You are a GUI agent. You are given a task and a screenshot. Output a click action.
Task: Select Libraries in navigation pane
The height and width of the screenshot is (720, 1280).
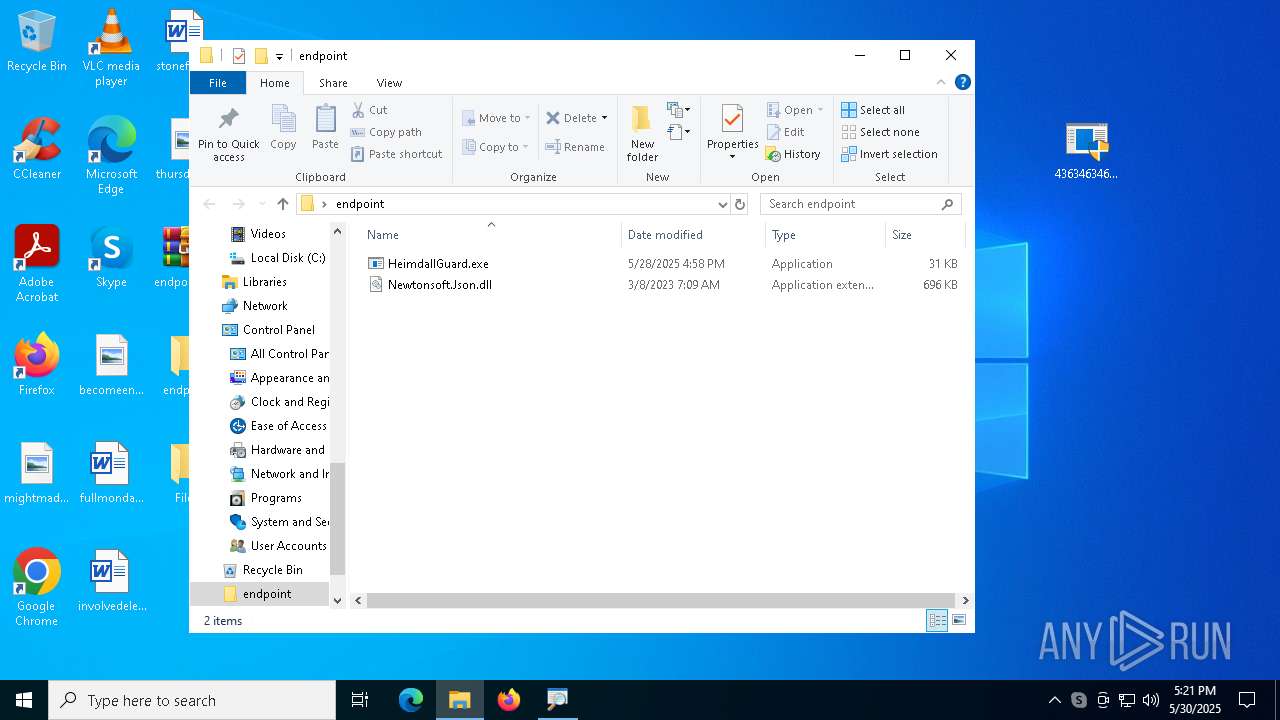click(x=264, y=282)
